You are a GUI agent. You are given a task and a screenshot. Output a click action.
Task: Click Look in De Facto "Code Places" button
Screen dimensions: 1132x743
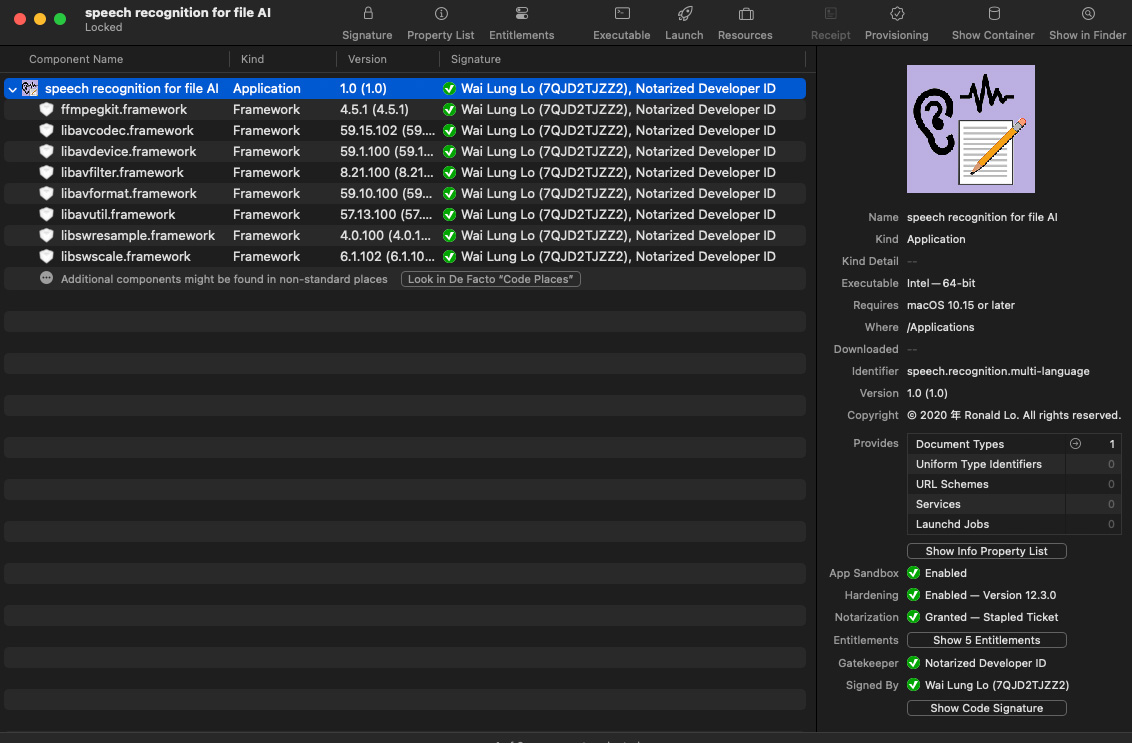tap(491, 279)
